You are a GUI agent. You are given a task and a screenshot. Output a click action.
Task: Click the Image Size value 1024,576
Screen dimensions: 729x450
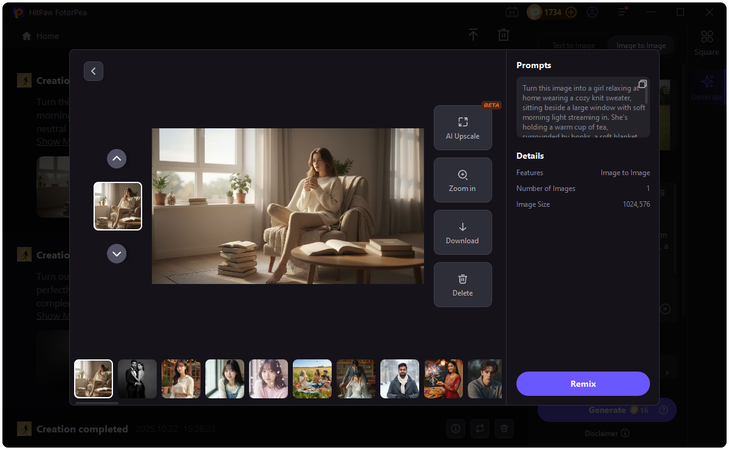pos(636,204)
